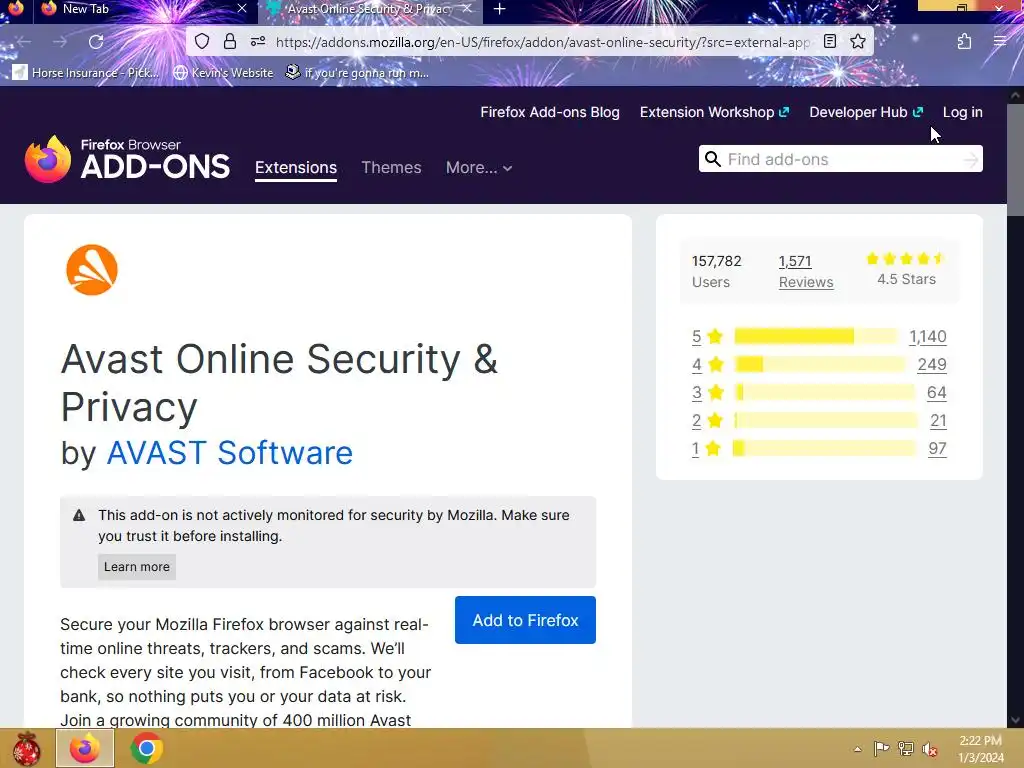Click the Learn more button

tap(136, 567)
